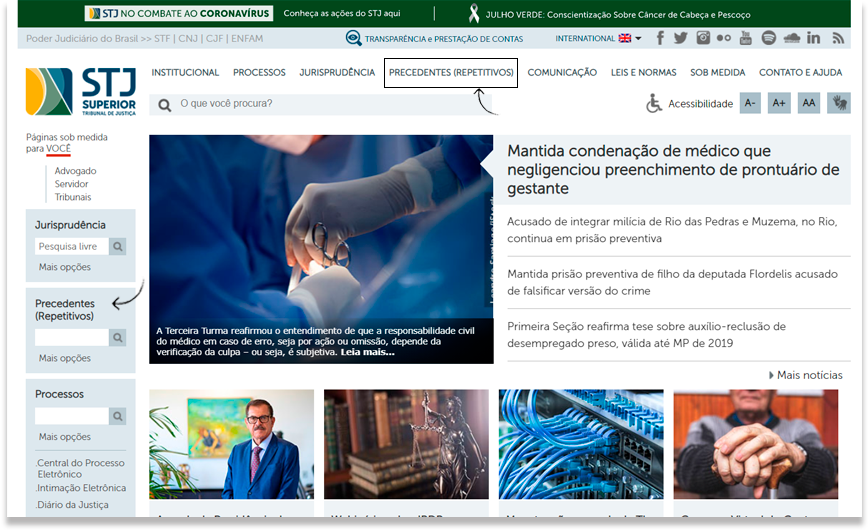This screenshot has height=531, width=868.
Task: Open the SOB MEDIDA menu
Action: (x=717, y=73)
